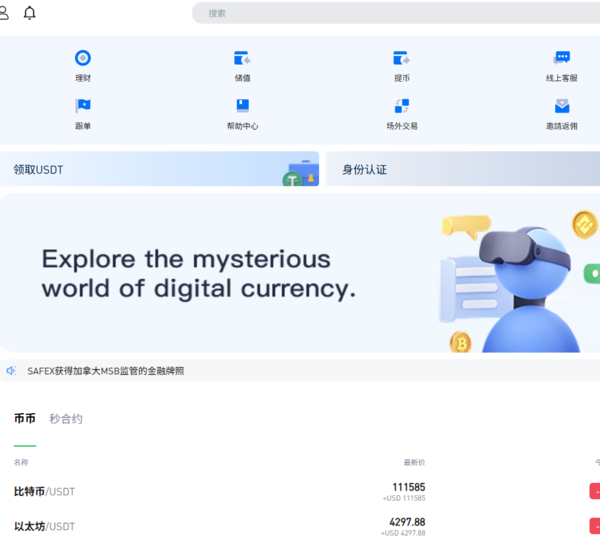
Task: Click the speaker announcement icon
Action: coord(11,371)
